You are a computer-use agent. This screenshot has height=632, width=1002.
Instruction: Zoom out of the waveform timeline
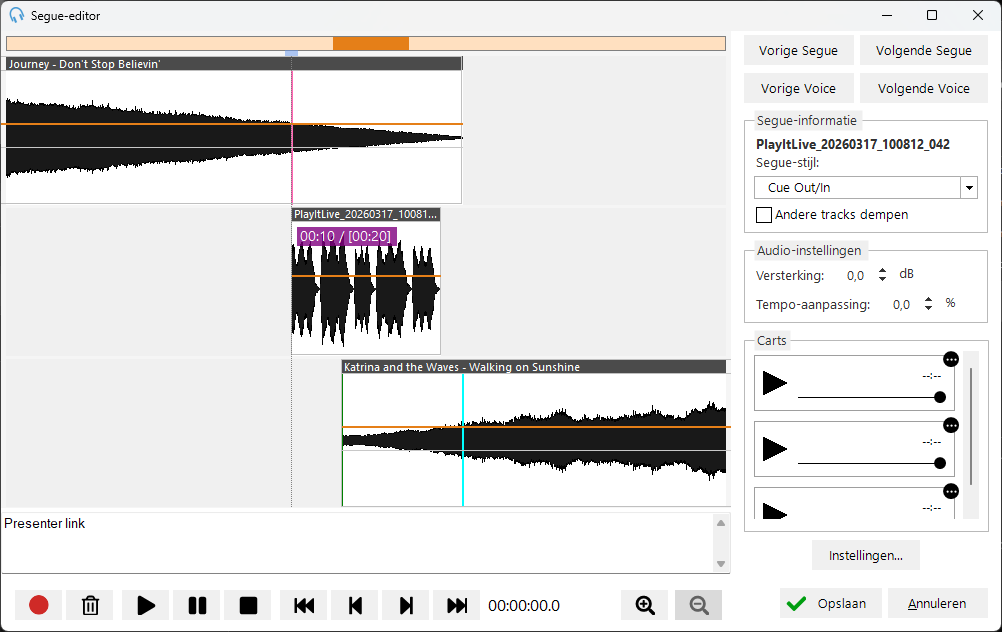tap(698, 605)
